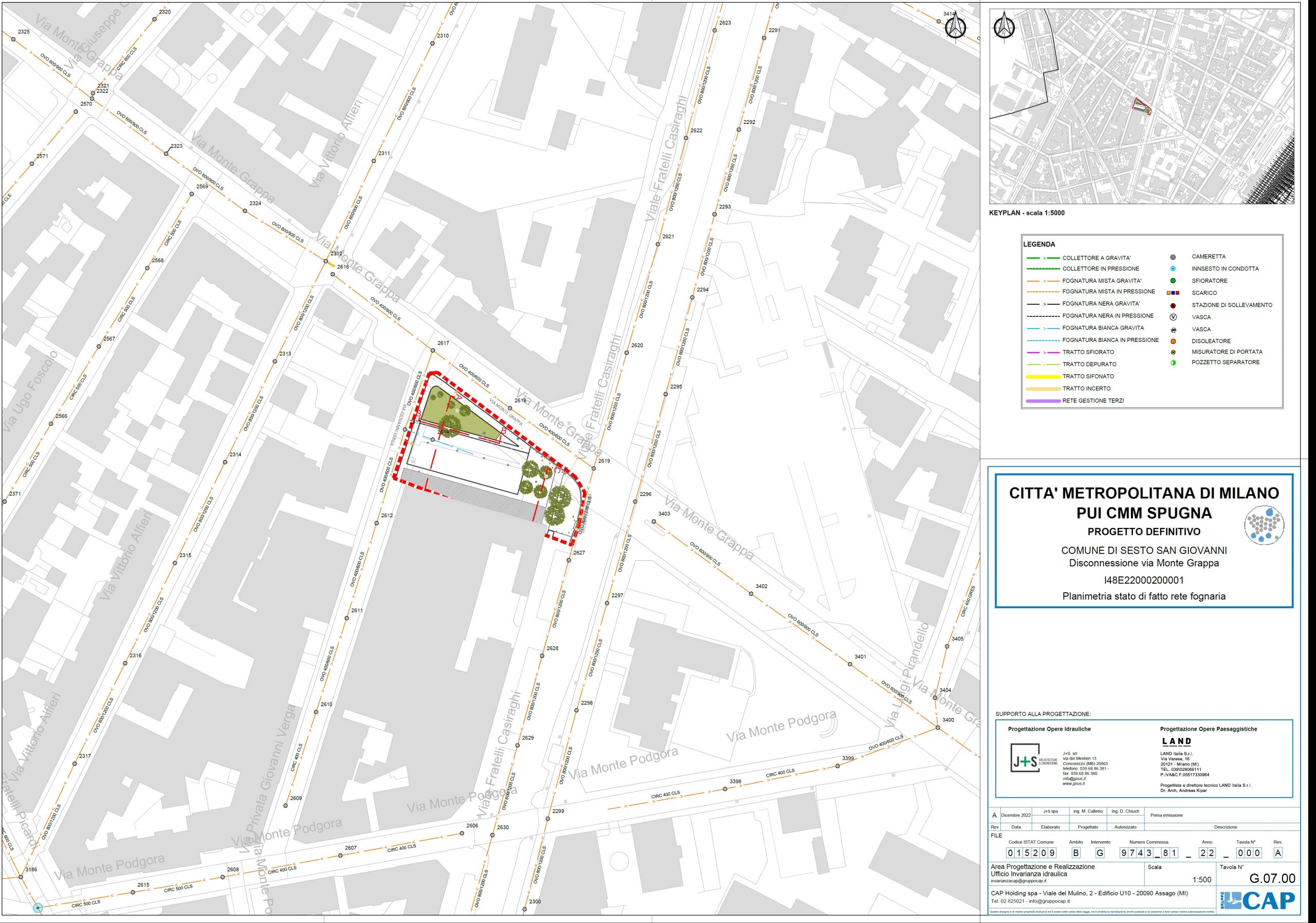1316x923 pixels.
Task: Click manhole node 2617 on the map
Action: pos(433,350)
